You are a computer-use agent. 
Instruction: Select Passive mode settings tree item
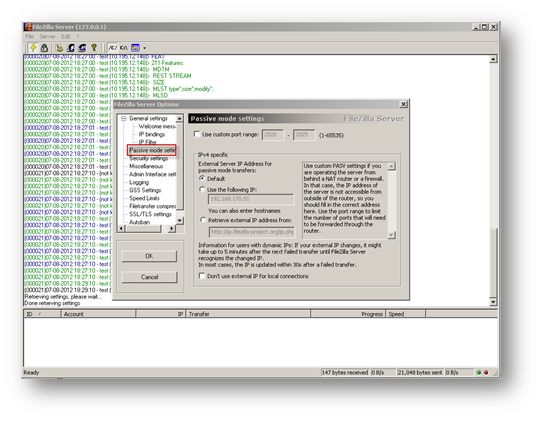152,150
